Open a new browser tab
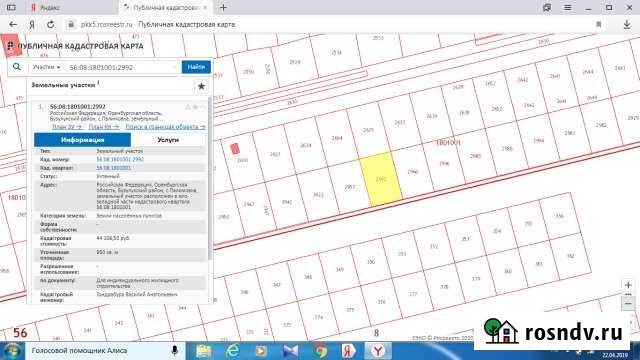The image size is (640, 360). point(223,7)
